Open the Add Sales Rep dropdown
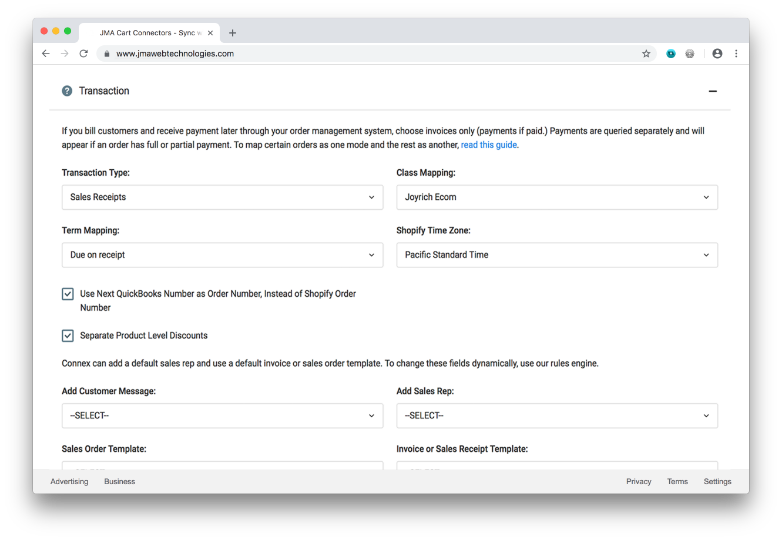782x540 pixels. coord(557,416)
